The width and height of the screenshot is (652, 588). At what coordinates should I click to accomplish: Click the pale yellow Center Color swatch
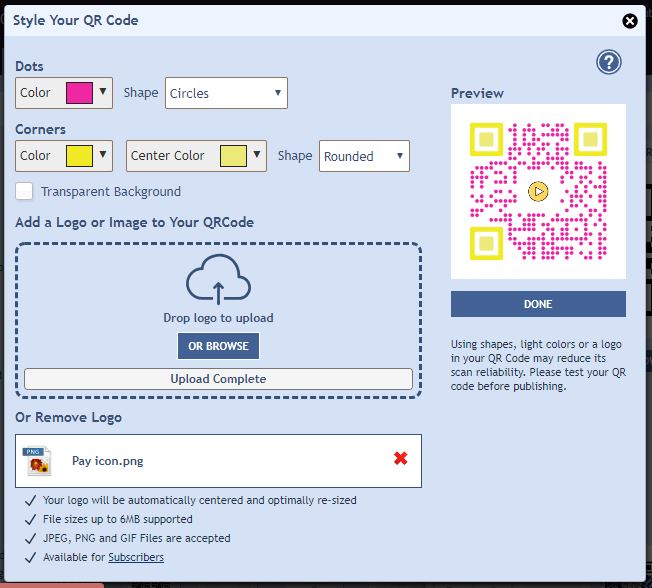[233, 156]
